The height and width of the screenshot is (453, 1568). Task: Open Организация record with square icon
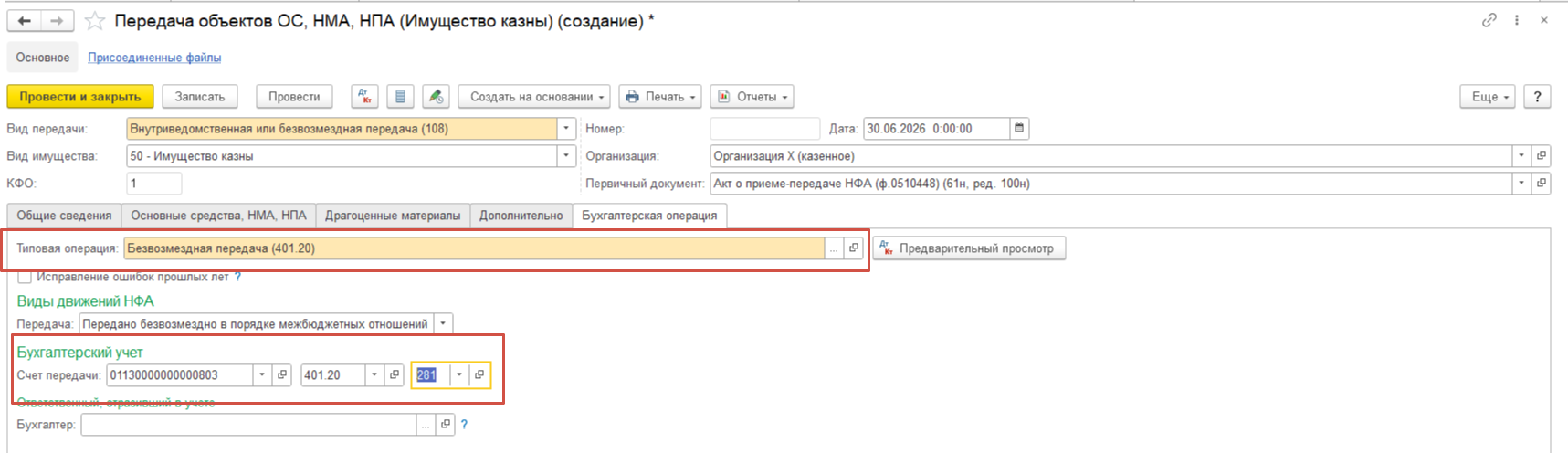pyautogui.click(x=1541, y=156)
